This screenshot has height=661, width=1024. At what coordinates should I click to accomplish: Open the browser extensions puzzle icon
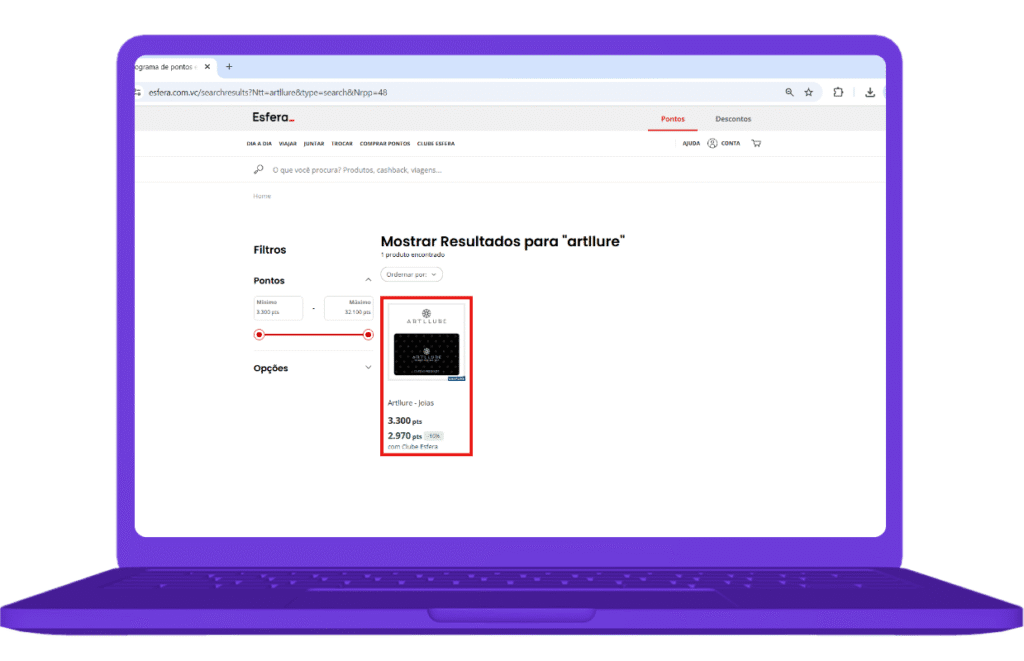[x=838, y=91]
